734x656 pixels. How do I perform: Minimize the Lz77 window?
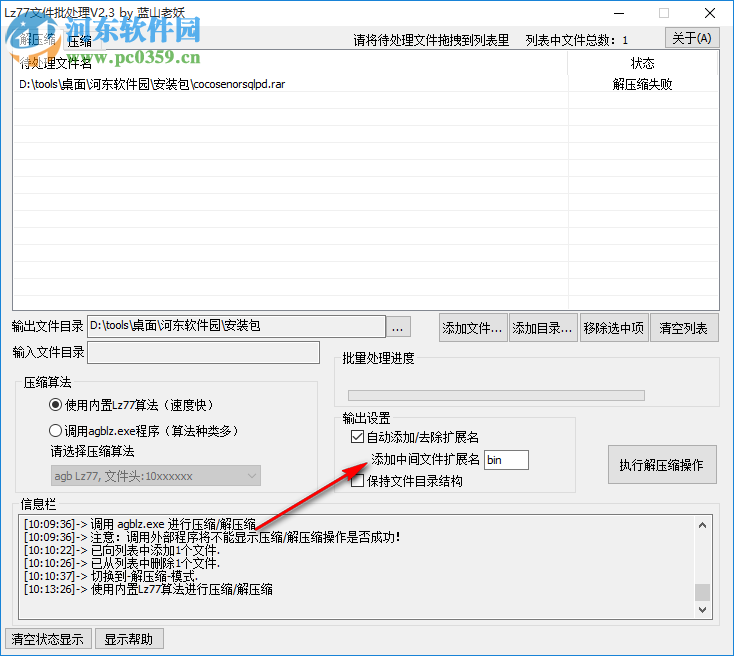[619, 13]
